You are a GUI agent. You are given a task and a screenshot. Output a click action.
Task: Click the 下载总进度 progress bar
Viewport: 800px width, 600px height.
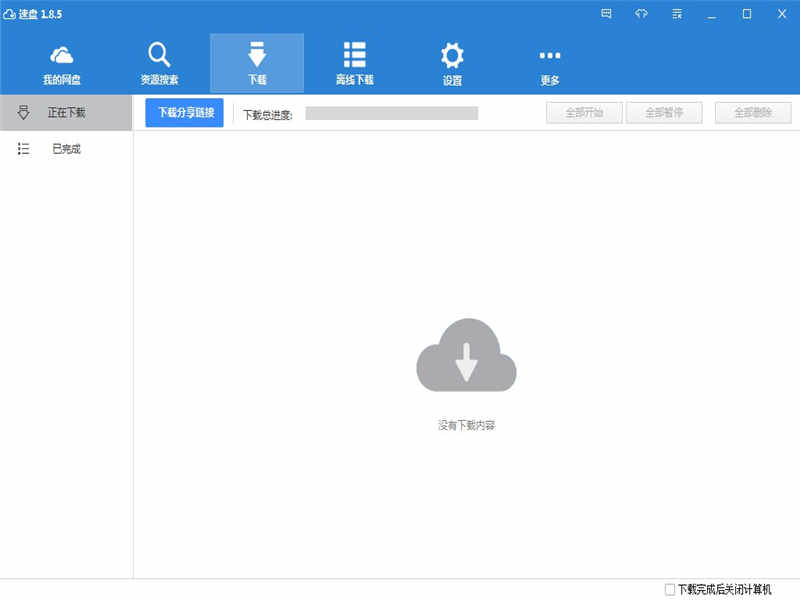tap(391, 113)
